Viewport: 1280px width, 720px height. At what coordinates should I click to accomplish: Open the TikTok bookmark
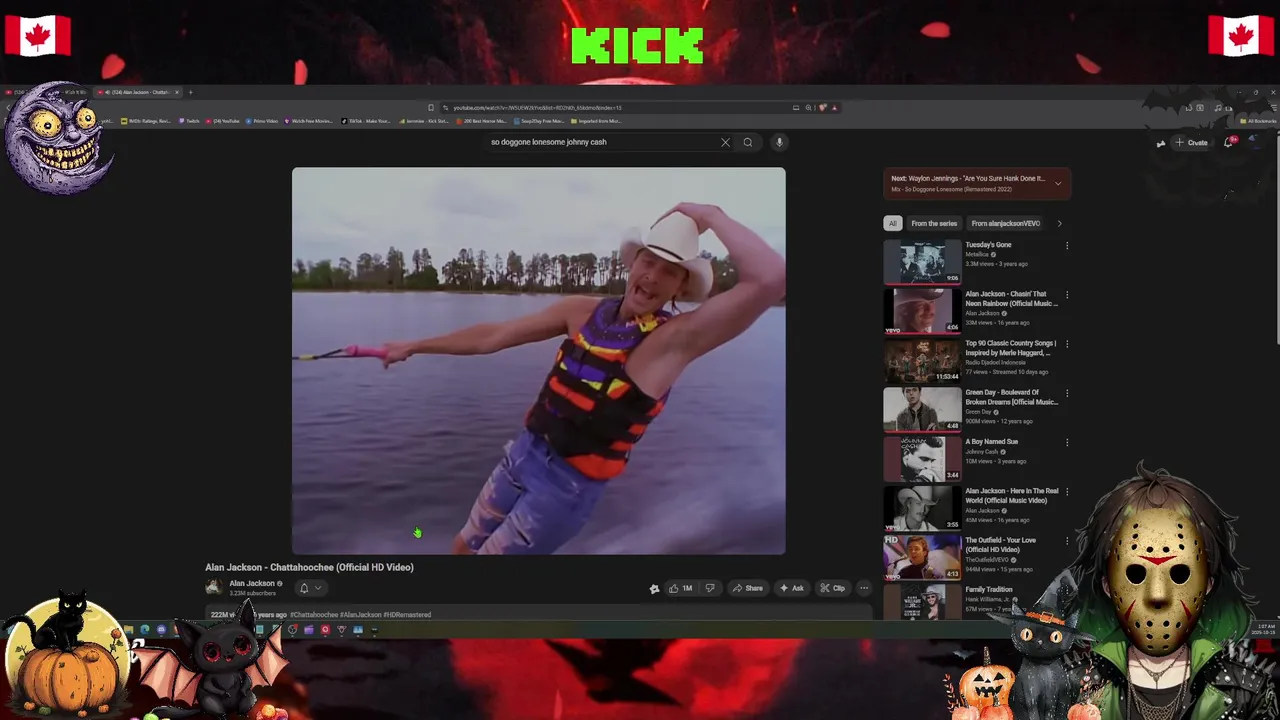[366, 121]
